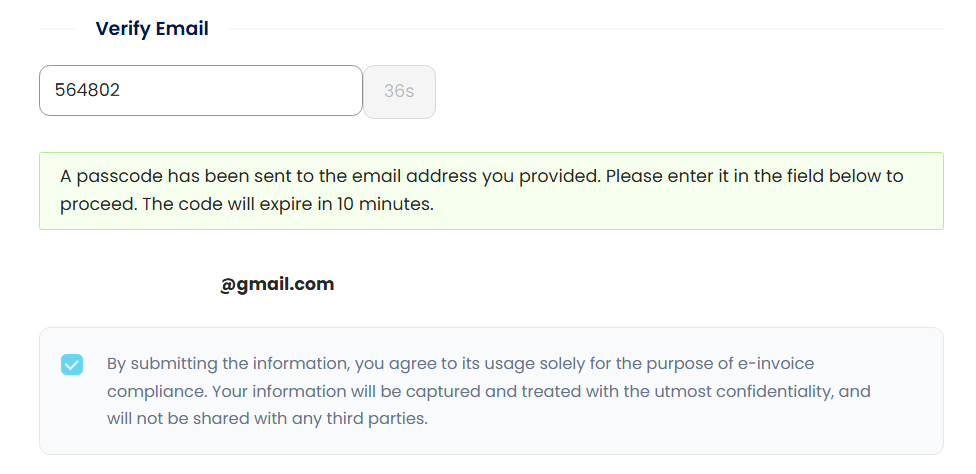Click divider line right of Verify Email

[x=585, y=30]
